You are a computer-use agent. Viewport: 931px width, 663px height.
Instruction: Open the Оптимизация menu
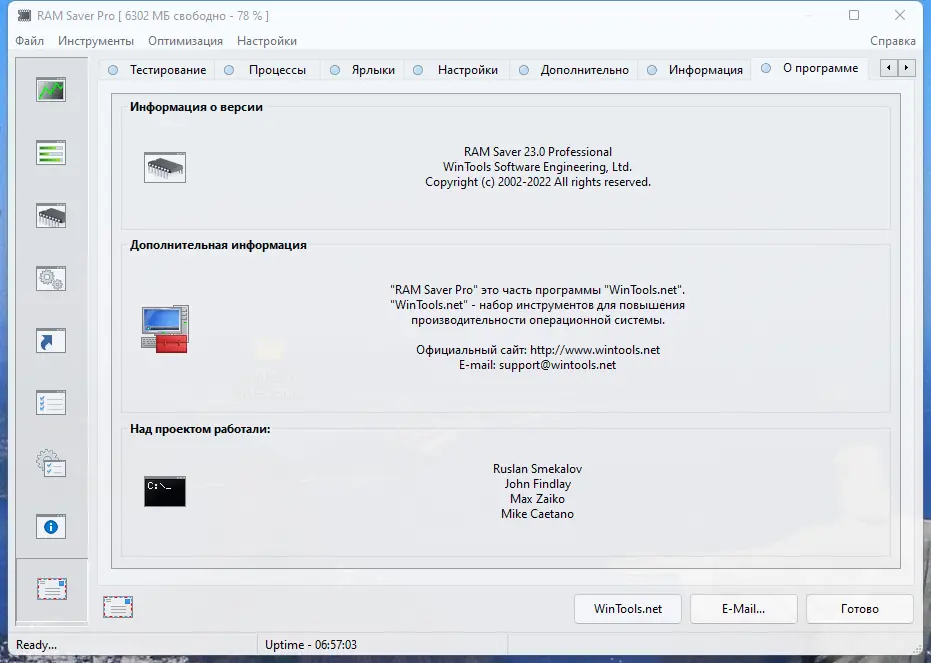(185, 41)
